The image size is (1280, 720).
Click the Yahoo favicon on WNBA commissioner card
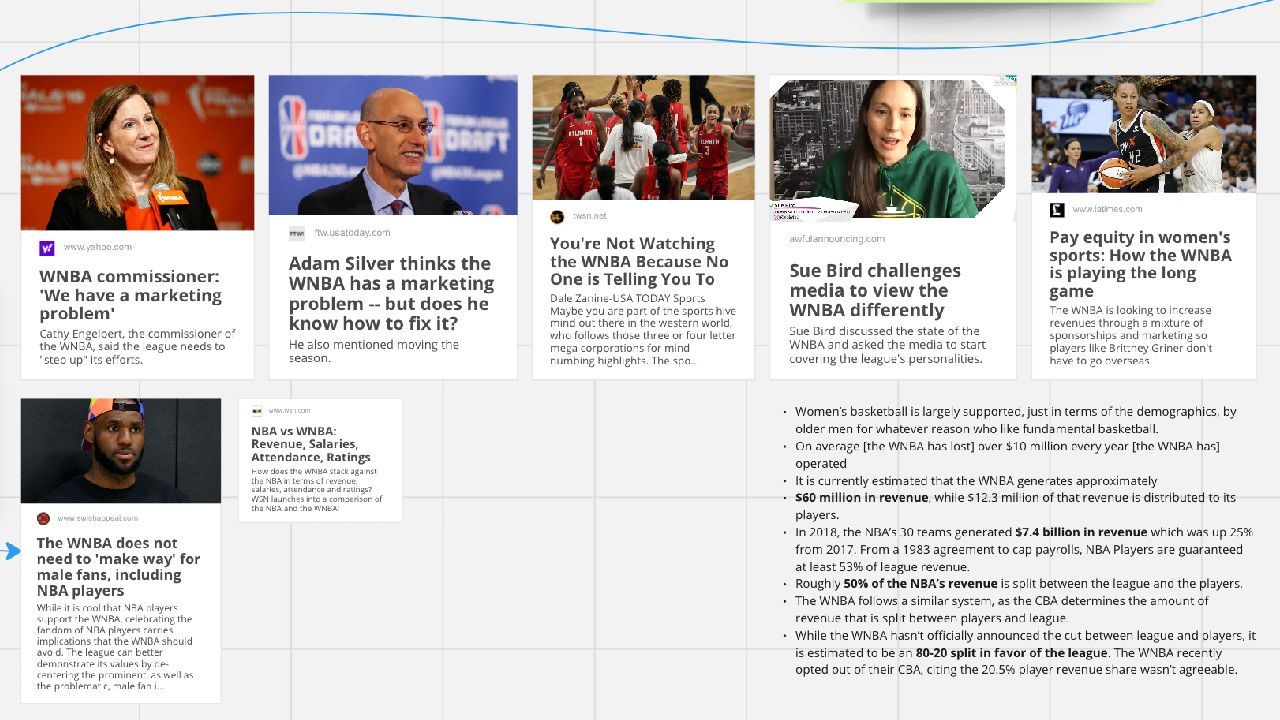click(47, 248)
